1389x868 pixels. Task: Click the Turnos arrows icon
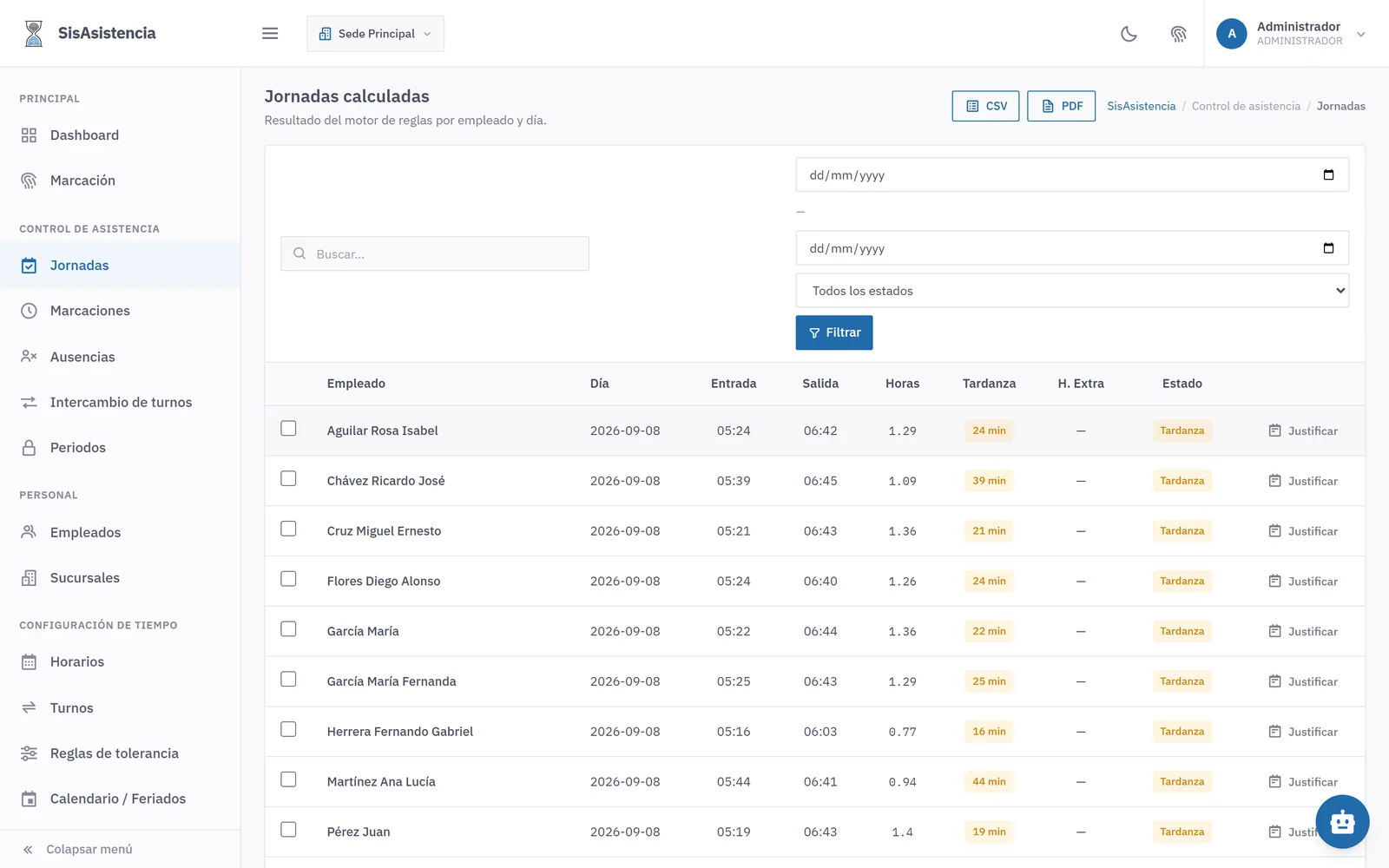pyautogui.click(x=29, y=707)
